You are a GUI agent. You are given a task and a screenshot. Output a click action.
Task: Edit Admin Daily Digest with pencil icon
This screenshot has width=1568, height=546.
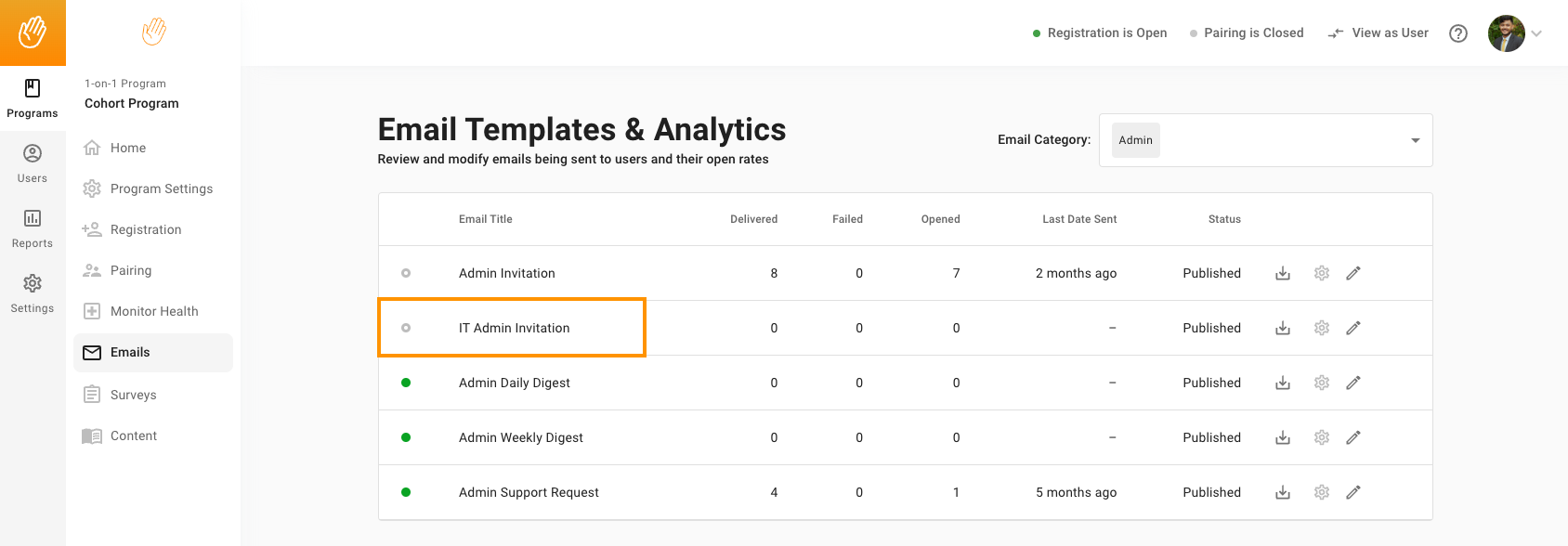1353,383
